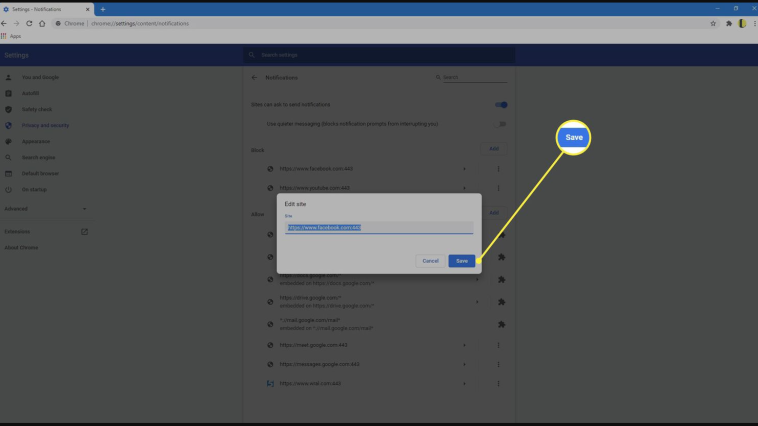
Task: Open the Chrome three-dot menu
Action: pos(754,23)
